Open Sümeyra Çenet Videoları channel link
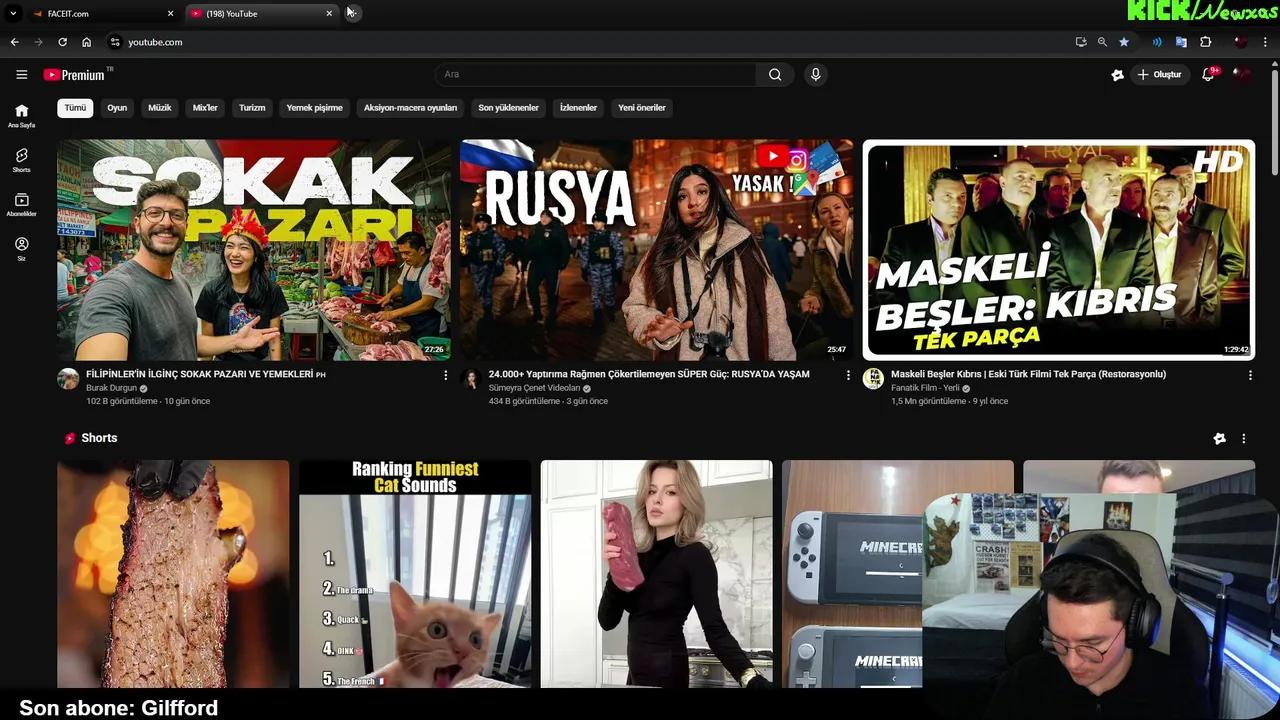This screenshot has width=1280, height=720. tap(534, 388)
